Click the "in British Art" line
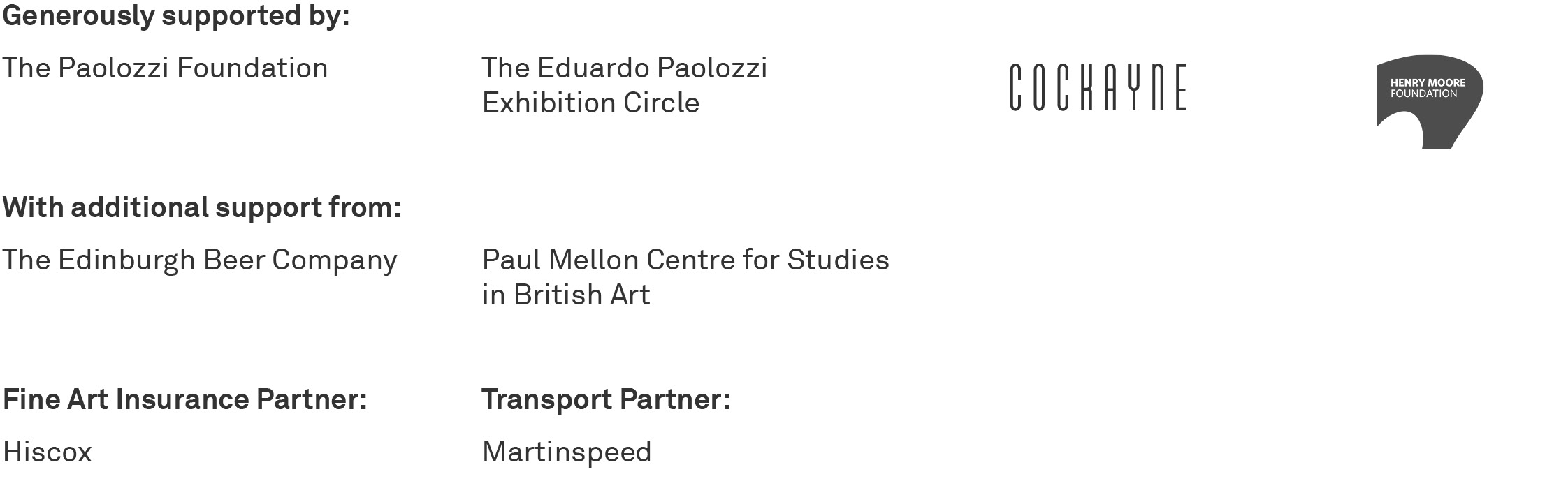 coord(565,295)
